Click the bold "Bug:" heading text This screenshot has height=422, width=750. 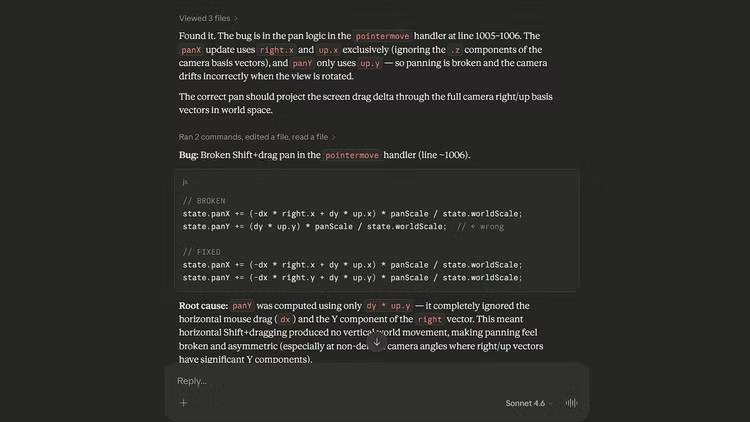(x=188, y=155)
